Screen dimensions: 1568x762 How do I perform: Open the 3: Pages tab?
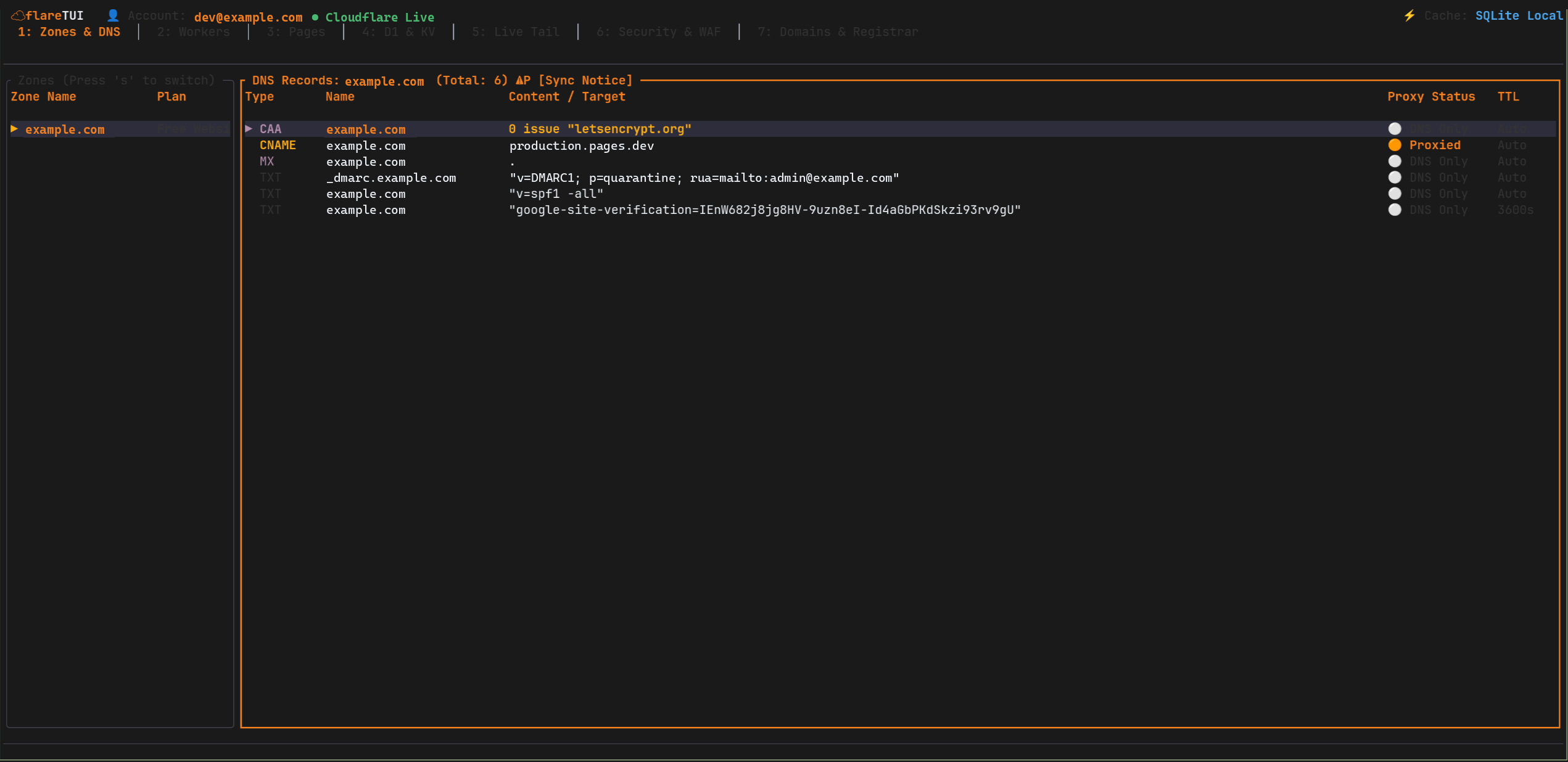click(x=296, y=32)
